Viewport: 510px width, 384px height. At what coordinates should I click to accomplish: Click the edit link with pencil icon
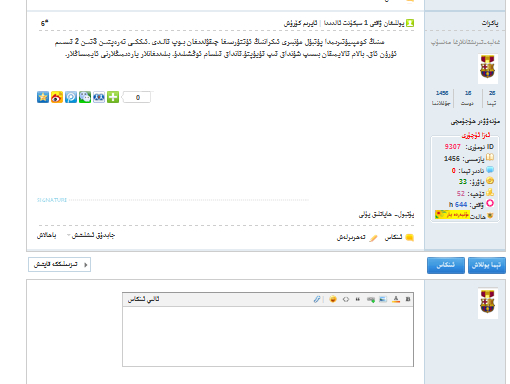pyautogui.click(x=357, y=237)
